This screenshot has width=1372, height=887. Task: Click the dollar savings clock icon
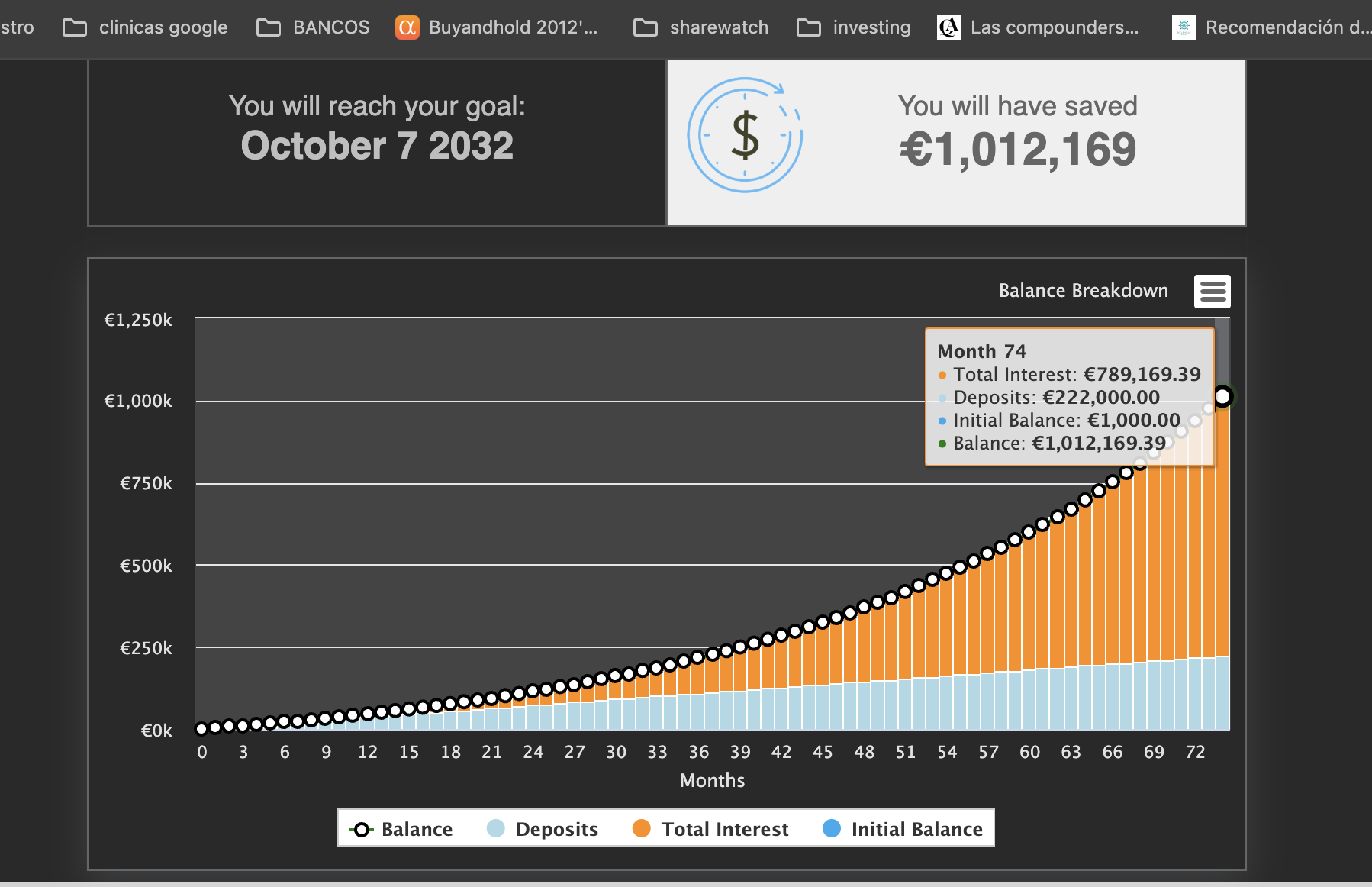click(x=746, y=135)
